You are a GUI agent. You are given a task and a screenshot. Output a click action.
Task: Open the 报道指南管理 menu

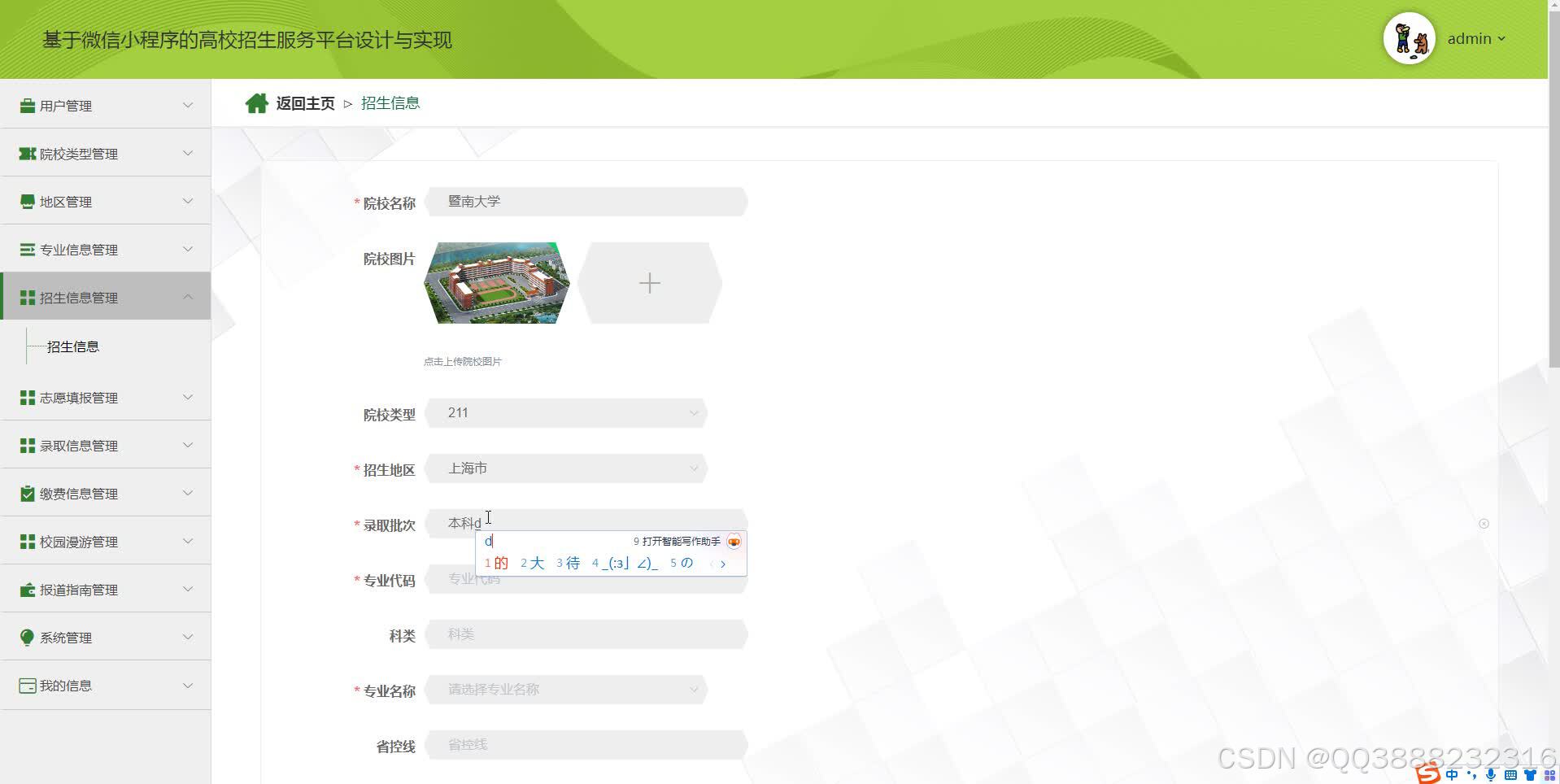point(106,590)
